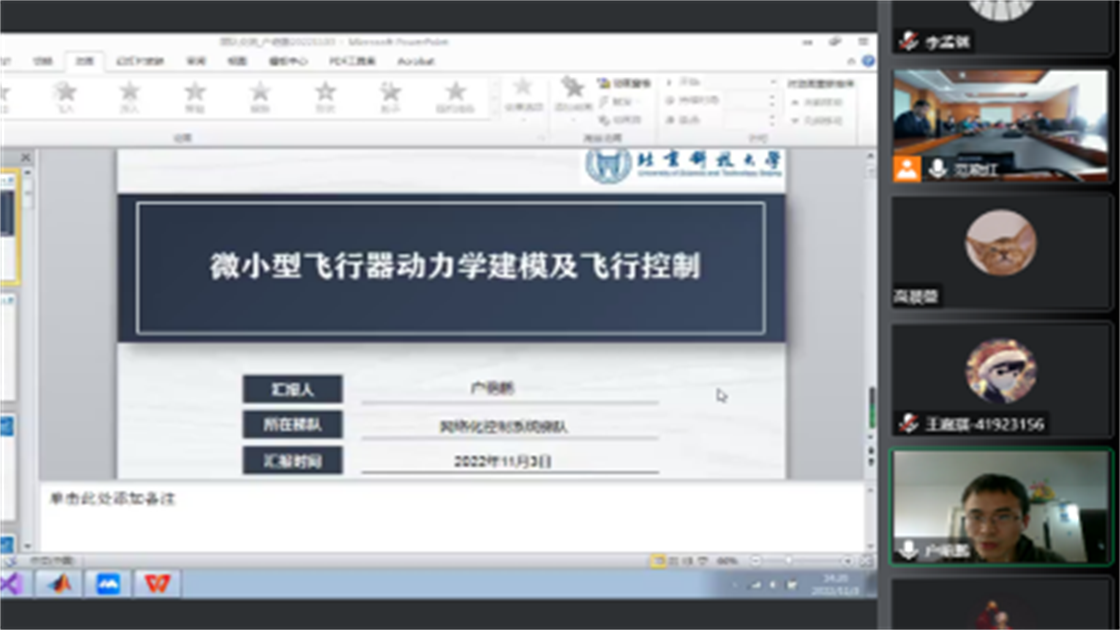
Task: Open MATLAB from the taskbar
Action: (x=58, y=585)
